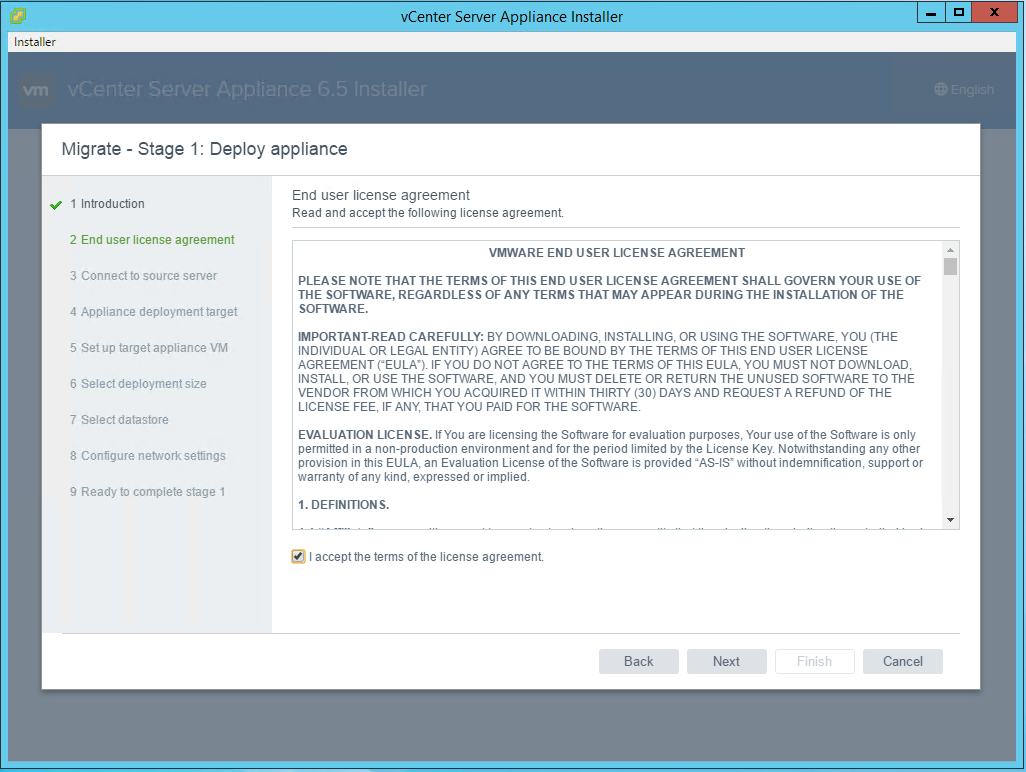Go to step 1 Introduction

[x=107, y=204]
